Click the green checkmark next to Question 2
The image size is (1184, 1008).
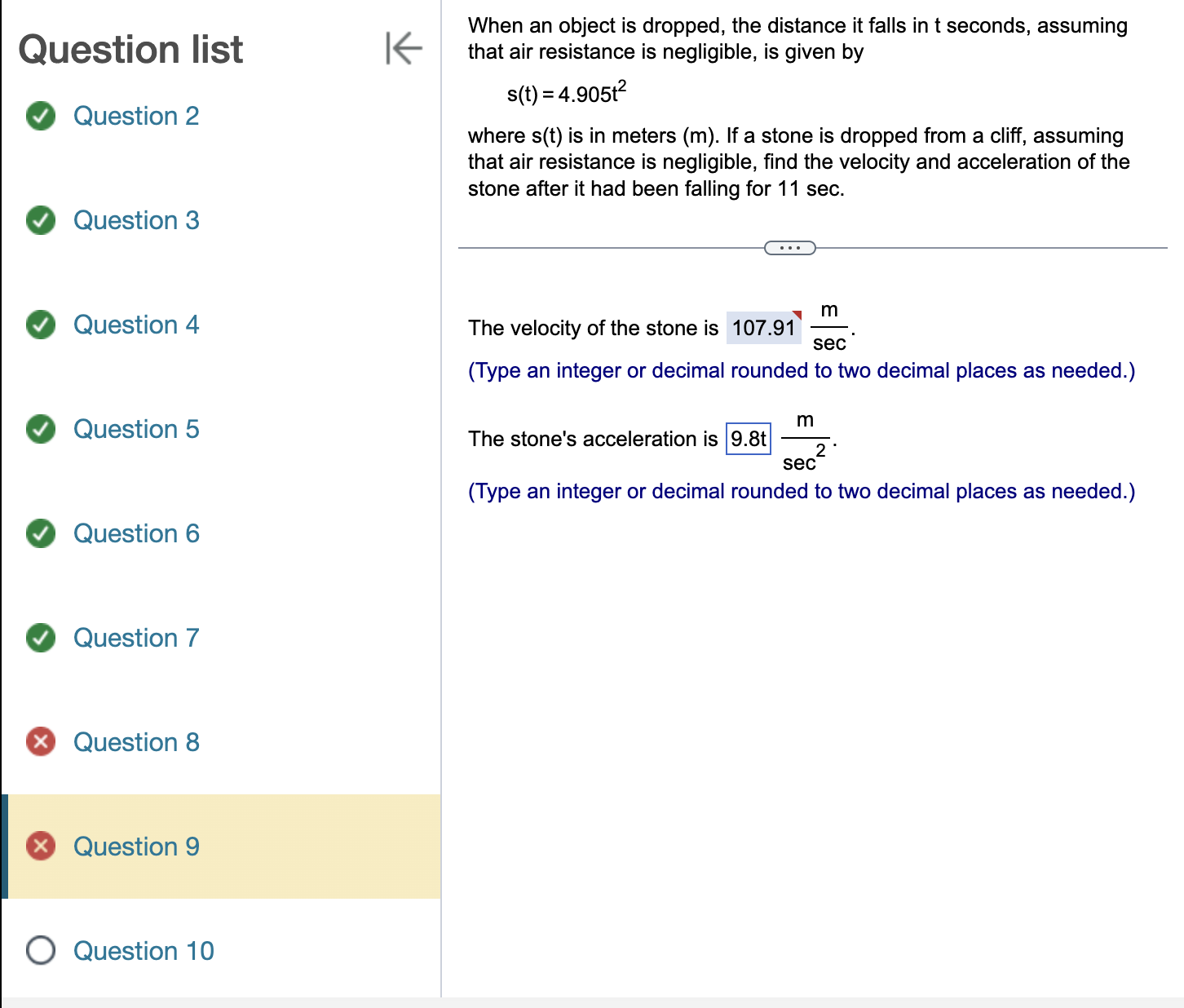pos(40,116)
